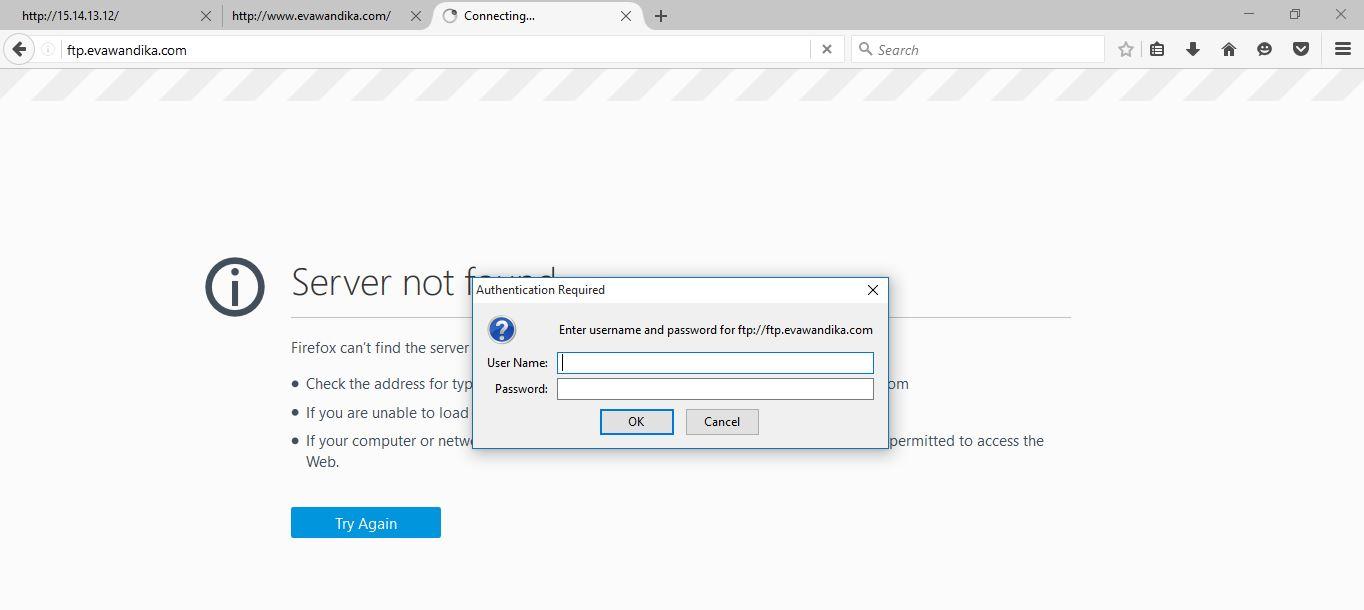The height and width of the screenshot is (610, 1364).
Task: Click the back arrow navigation button
Action: (19, 49)
